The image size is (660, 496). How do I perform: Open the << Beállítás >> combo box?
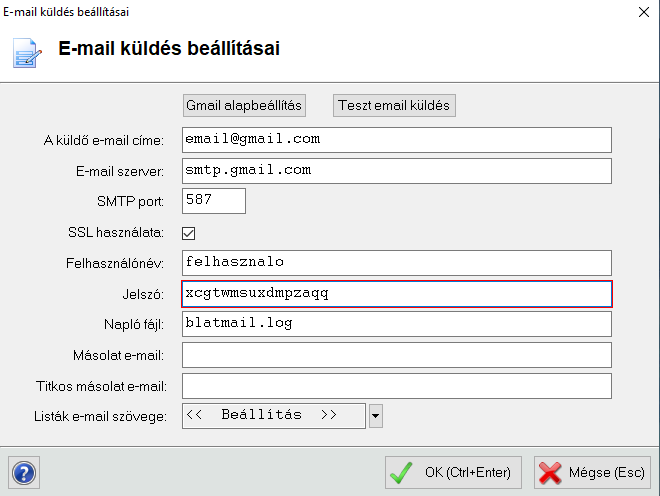coord(274,415)
